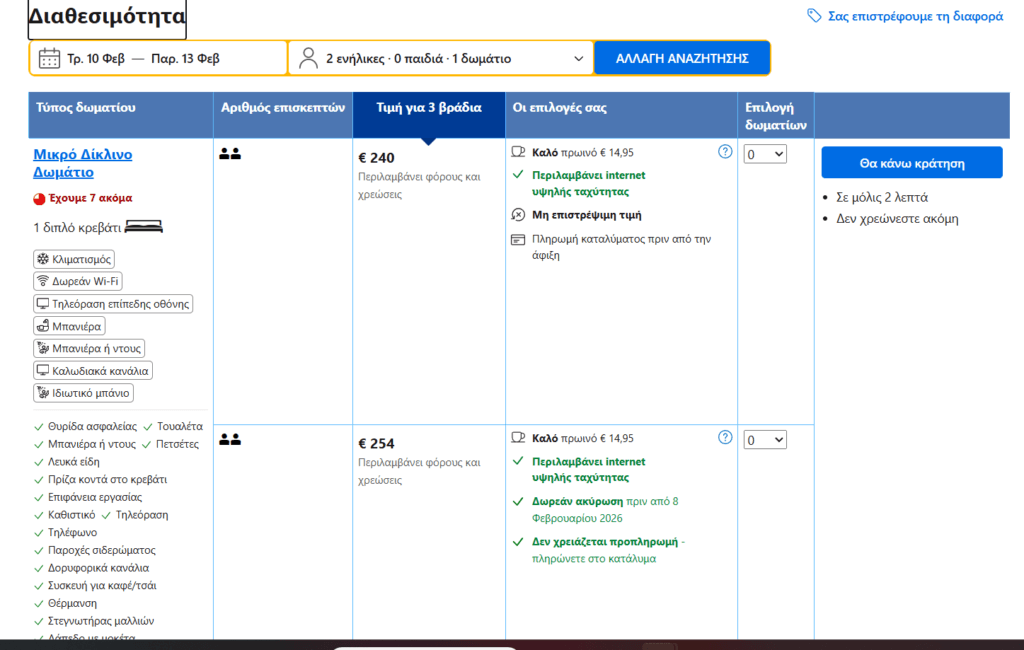Open room quantity dropdown for €254 option
The image size is (1024, 650).
(765, 440)
